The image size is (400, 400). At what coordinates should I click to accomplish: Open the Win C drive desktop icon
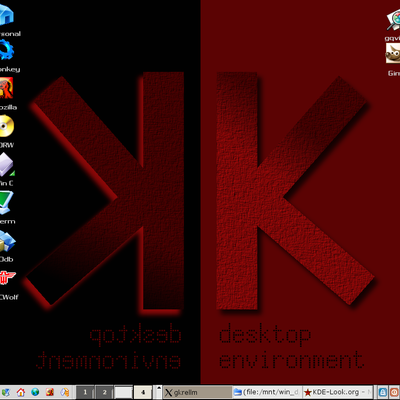pyautogui.click(x=7, y=165)
